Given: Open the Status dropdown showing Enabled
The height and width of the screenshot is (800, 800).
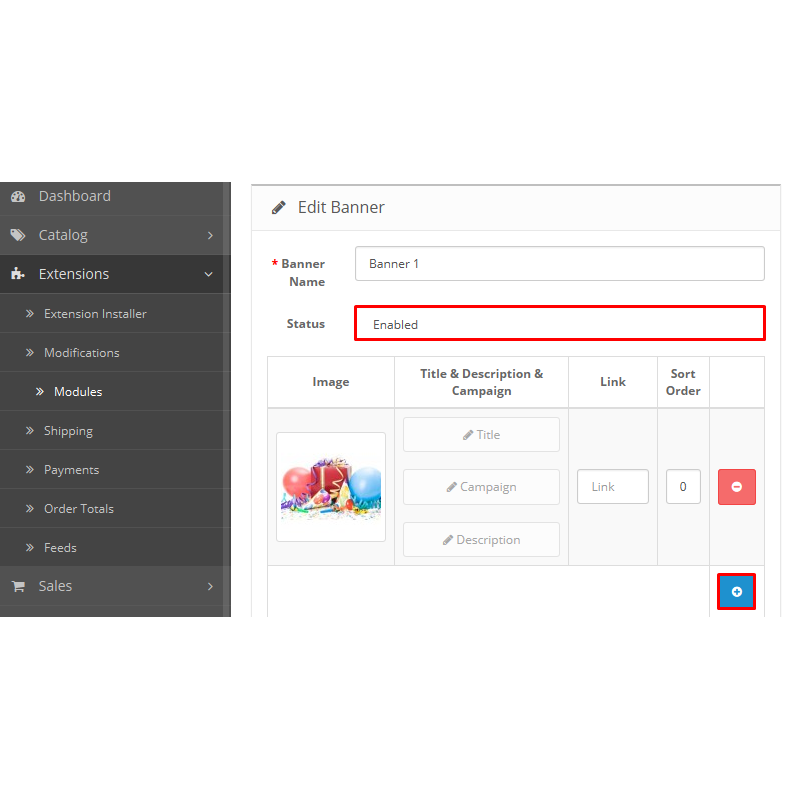Looking at the screenshot, I should [559, 324].
